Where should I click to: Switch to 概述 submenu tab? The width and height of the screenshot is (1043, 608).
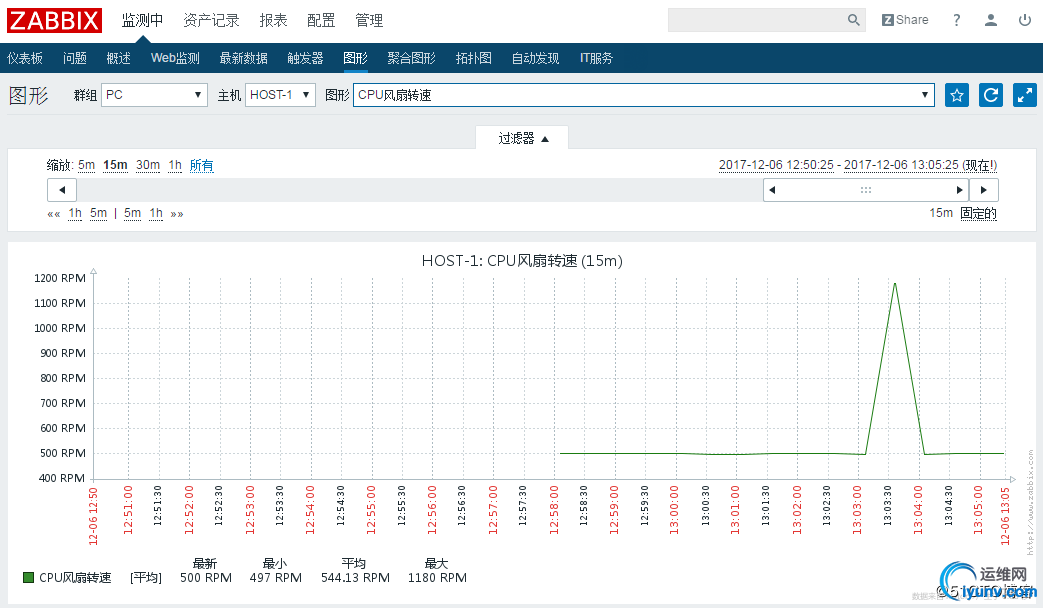click(x=119, y=58)
